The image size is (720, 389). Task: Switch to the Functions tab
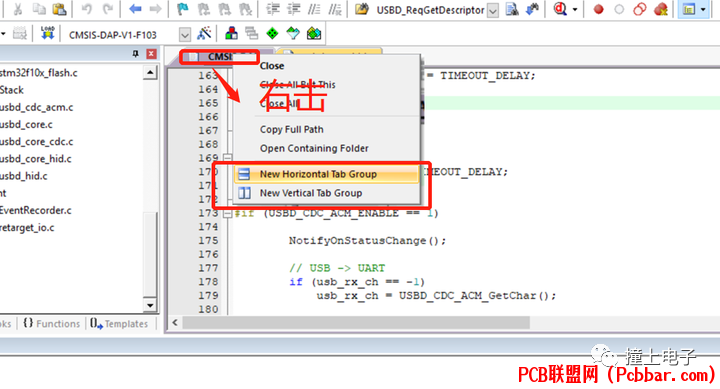52,323
